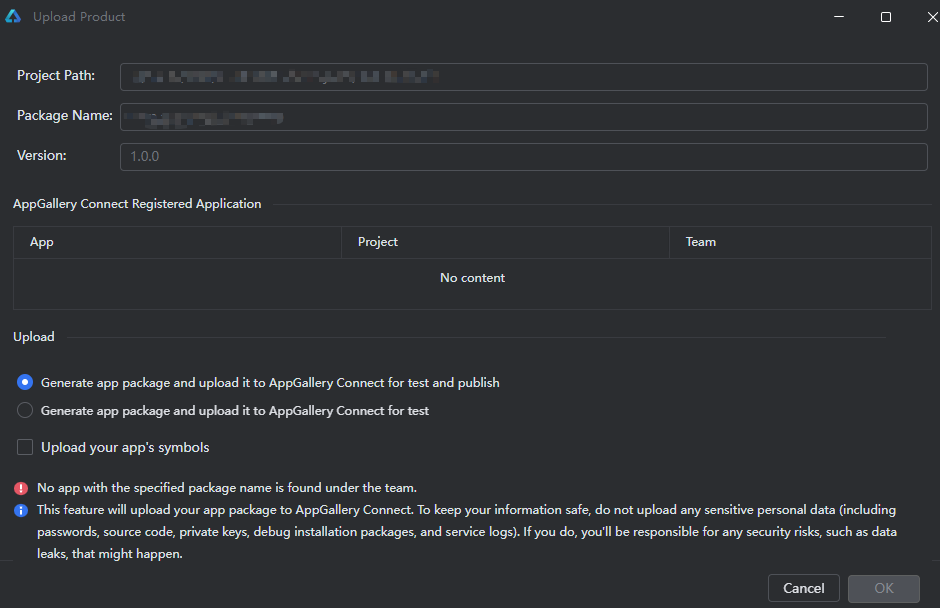The height and width of the screenshot is (608, 940).
Task: Maximize the Upload Product dialog
Action: click(x=885, y=17)
